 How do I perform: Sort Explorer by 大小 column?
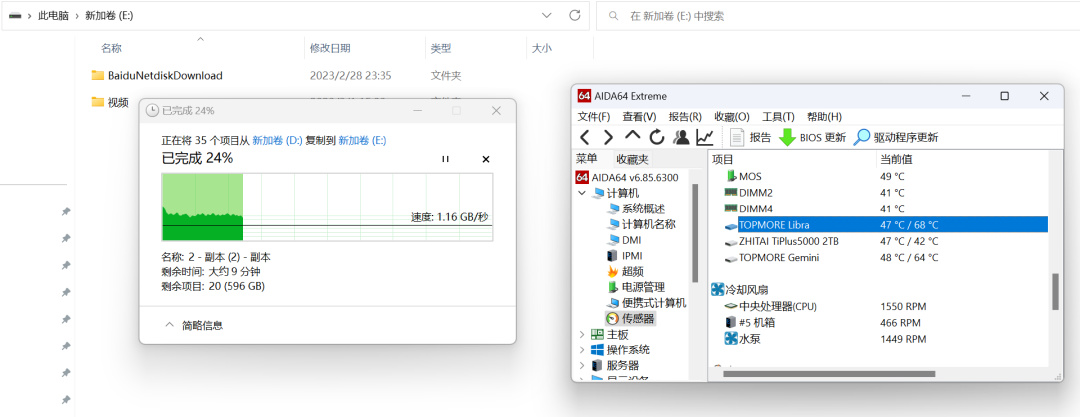[x=541, y=48]
